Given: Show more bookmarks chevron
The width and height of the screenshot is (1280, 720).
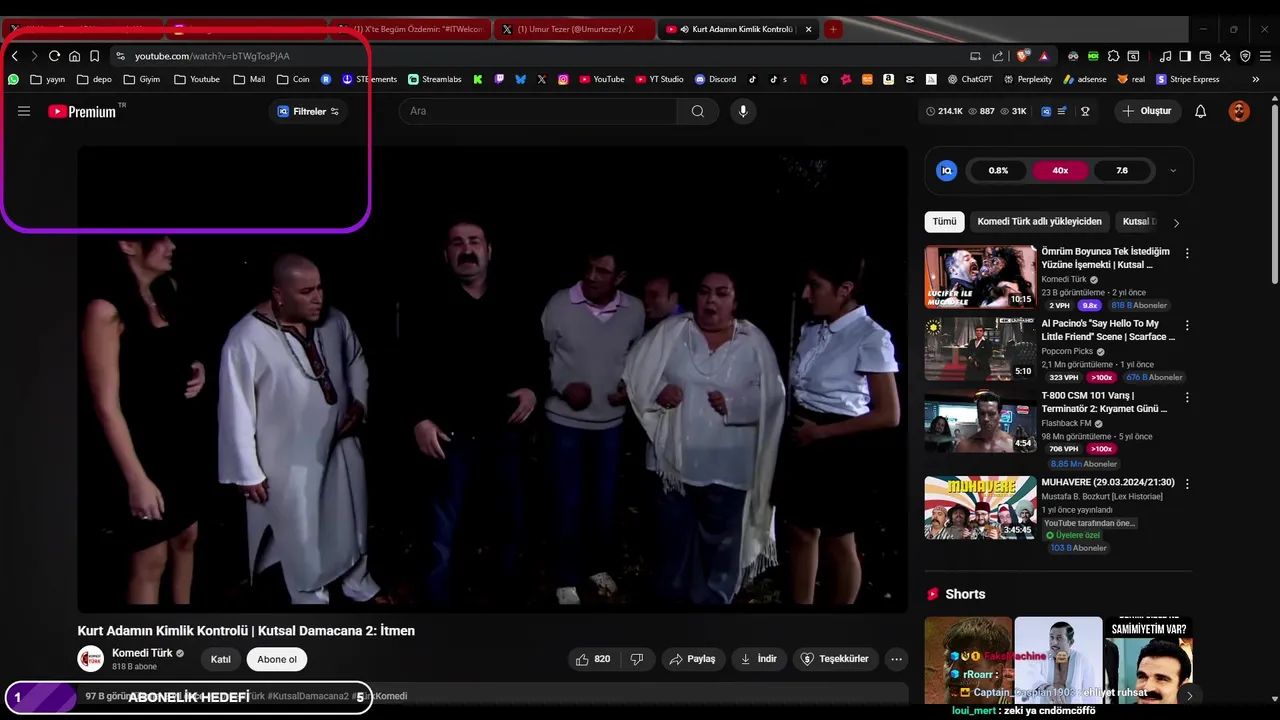Looking at the screenshot, I should 1256,79.
